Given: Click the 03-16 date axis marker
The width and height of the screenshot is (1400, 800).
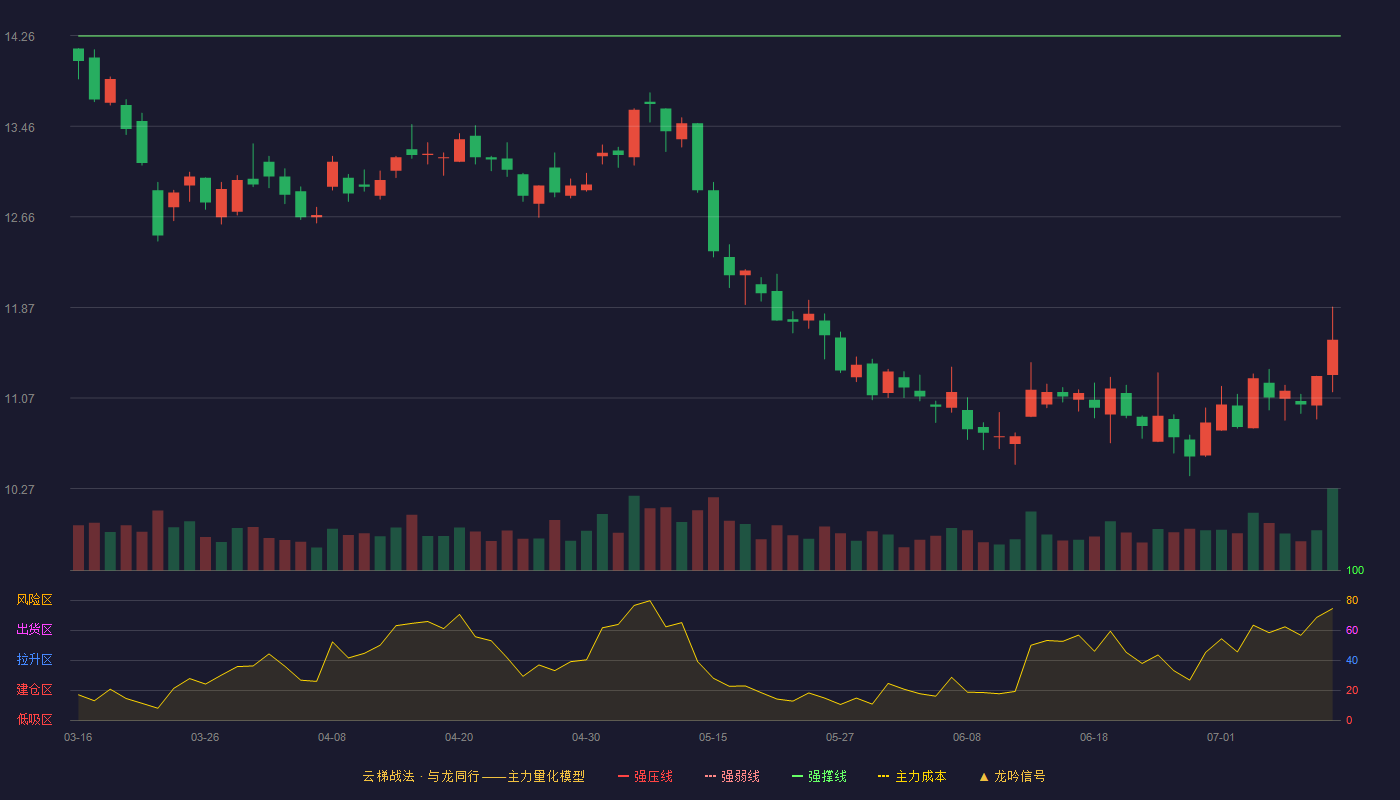Looking at the screenshot, I should [78, 737].
